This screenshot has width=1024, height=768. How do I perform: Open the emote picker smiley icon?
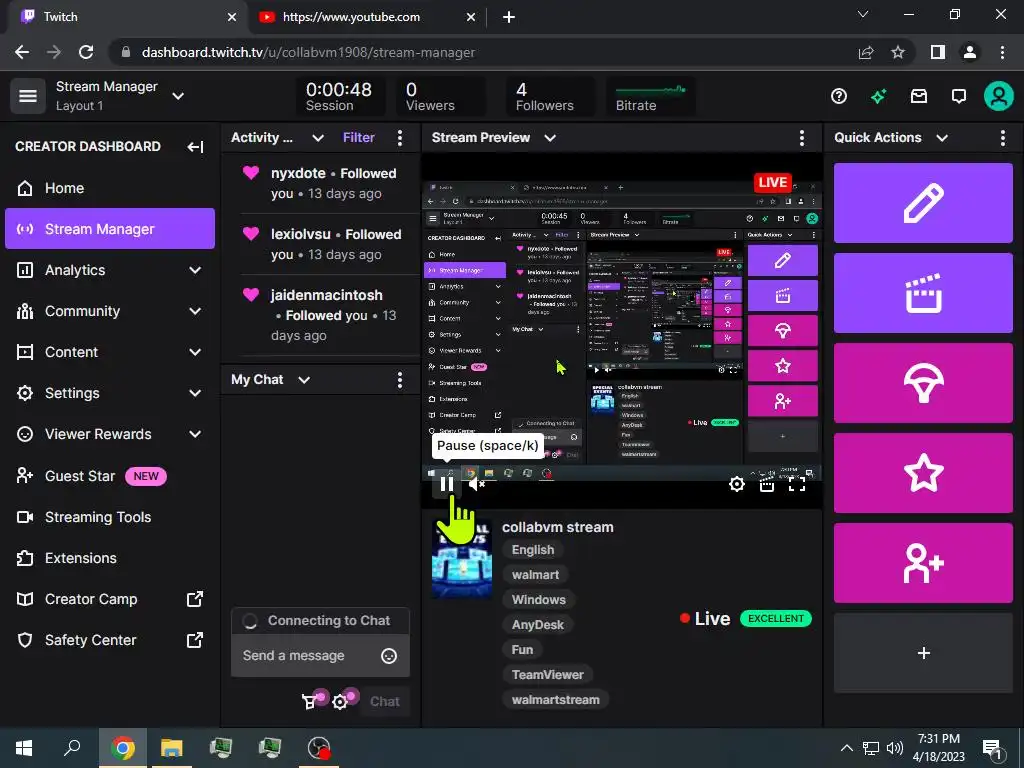coord(389,656)
